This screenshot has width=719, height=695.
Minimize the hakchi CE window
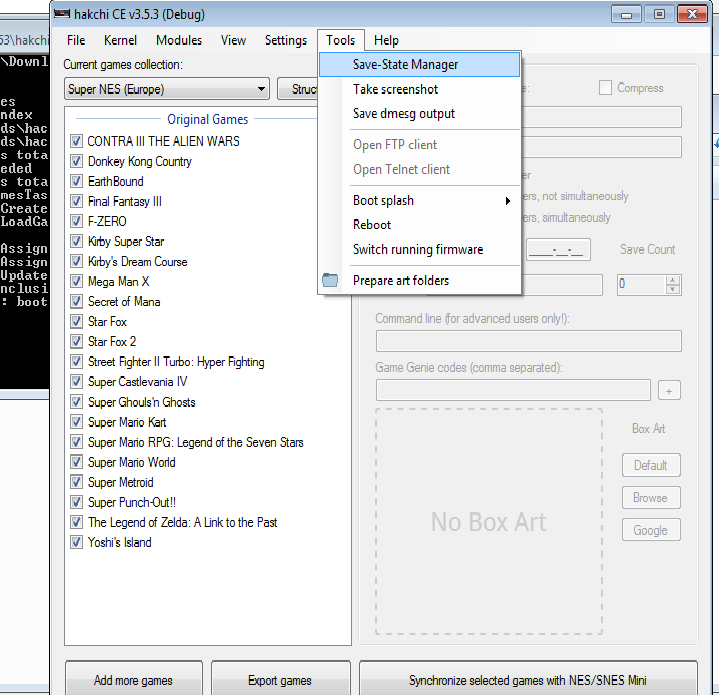[x=626, y=15]
